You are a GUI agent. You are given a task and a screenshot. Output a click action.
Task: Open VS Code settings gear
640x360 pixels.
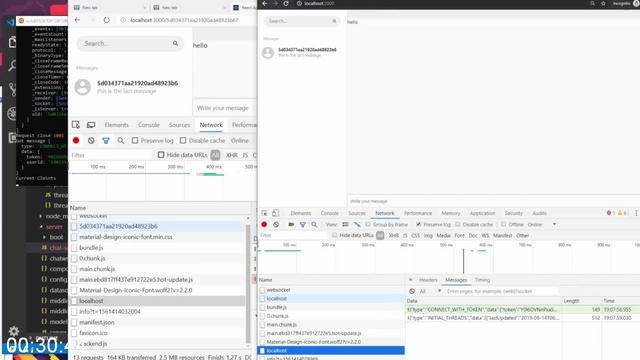click(x=13, y=331)
